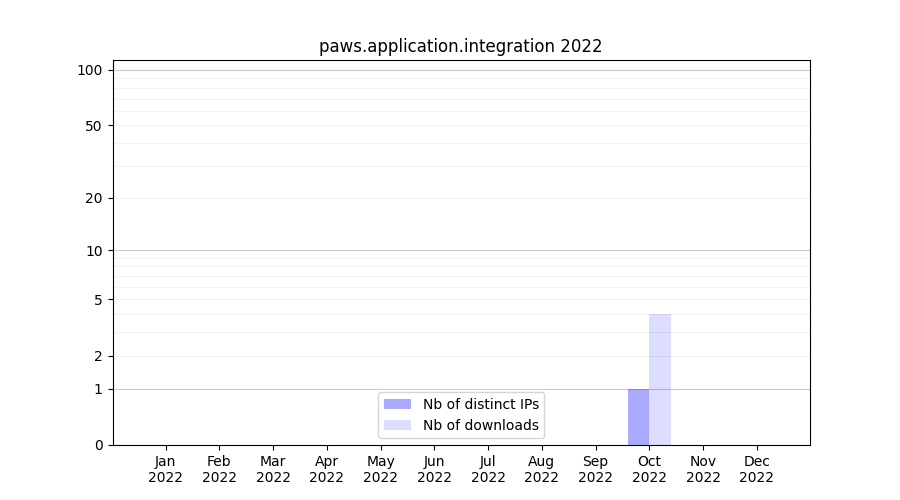Select the Feb 2022 x-axis label

[219, 469]
